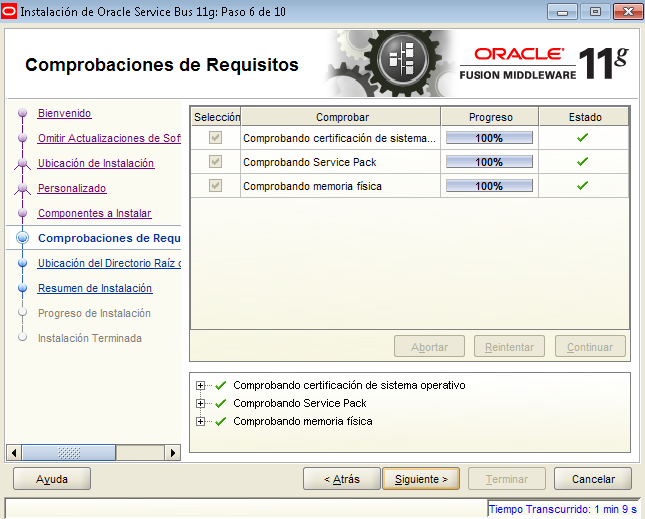Click the Comprobaciones de Requisitos current step bullet
The height and width of the screenshot is (519, 645).
[x=23, y=238]
